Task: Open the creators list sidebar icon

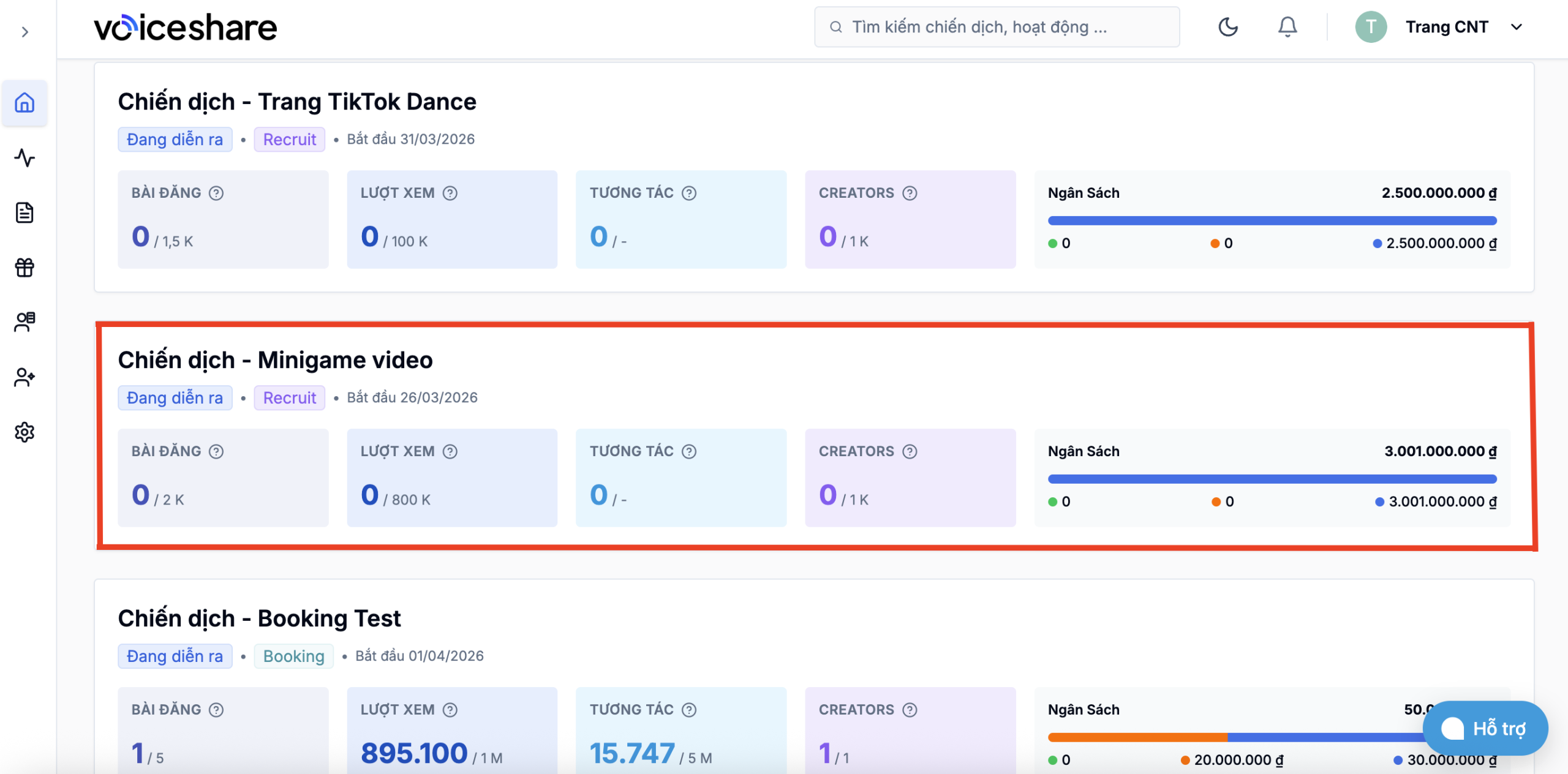Action: point(24,321)
